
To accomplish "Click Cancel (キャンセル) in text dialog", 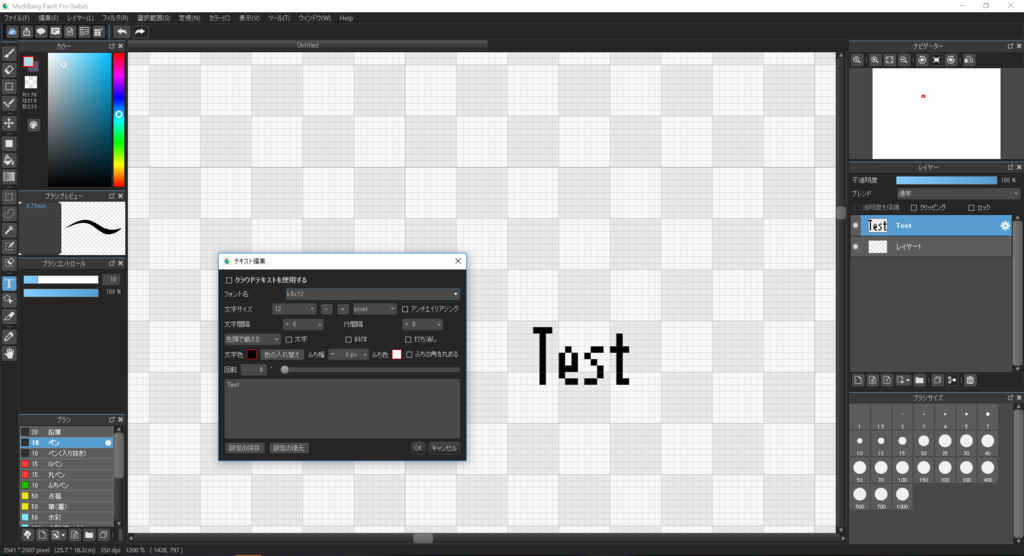I will pyautogui.click(x=444, y=448).
